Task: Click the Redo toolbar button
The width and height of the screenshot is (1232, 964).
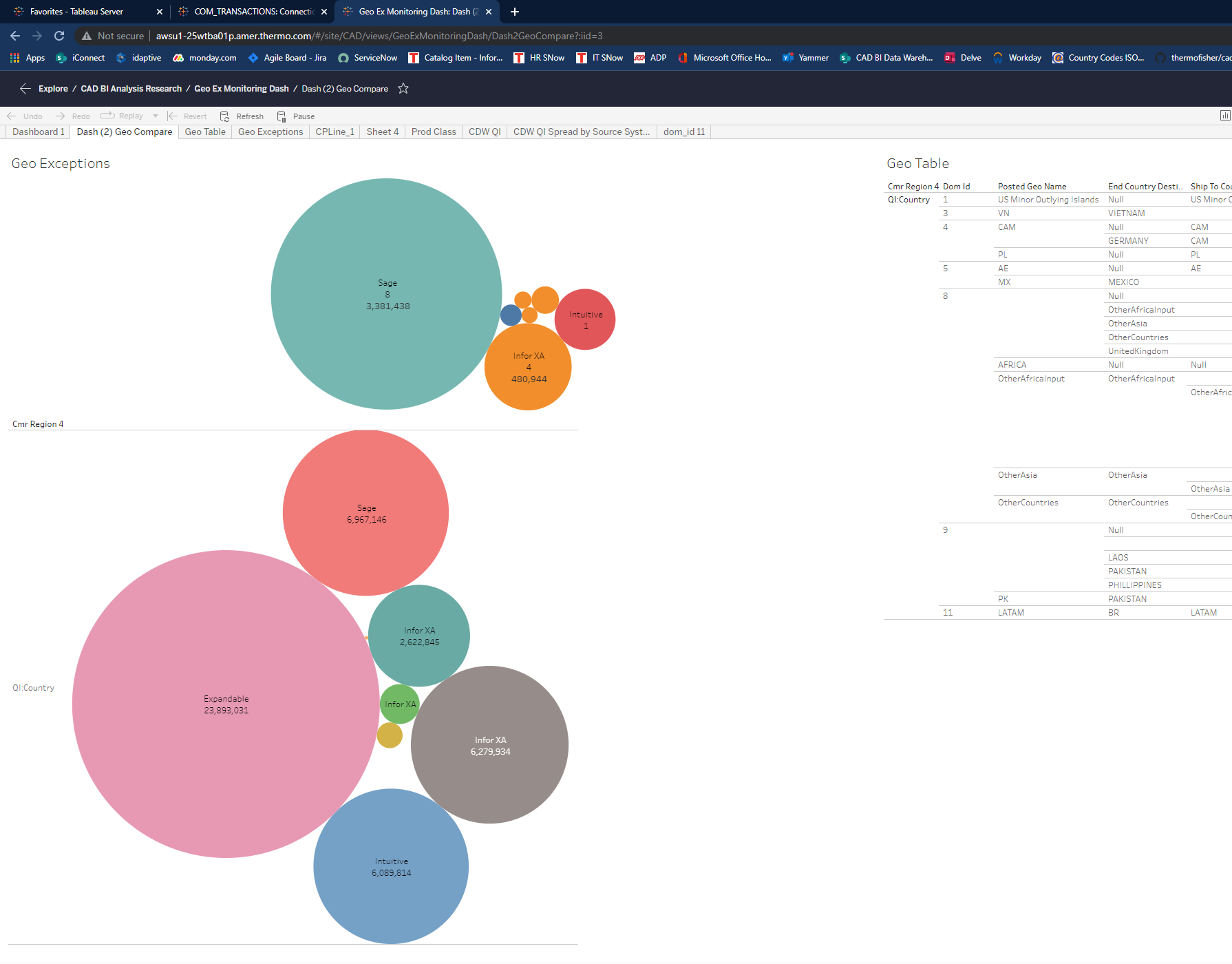Action: pyautogui.click(x=73, y=116)
